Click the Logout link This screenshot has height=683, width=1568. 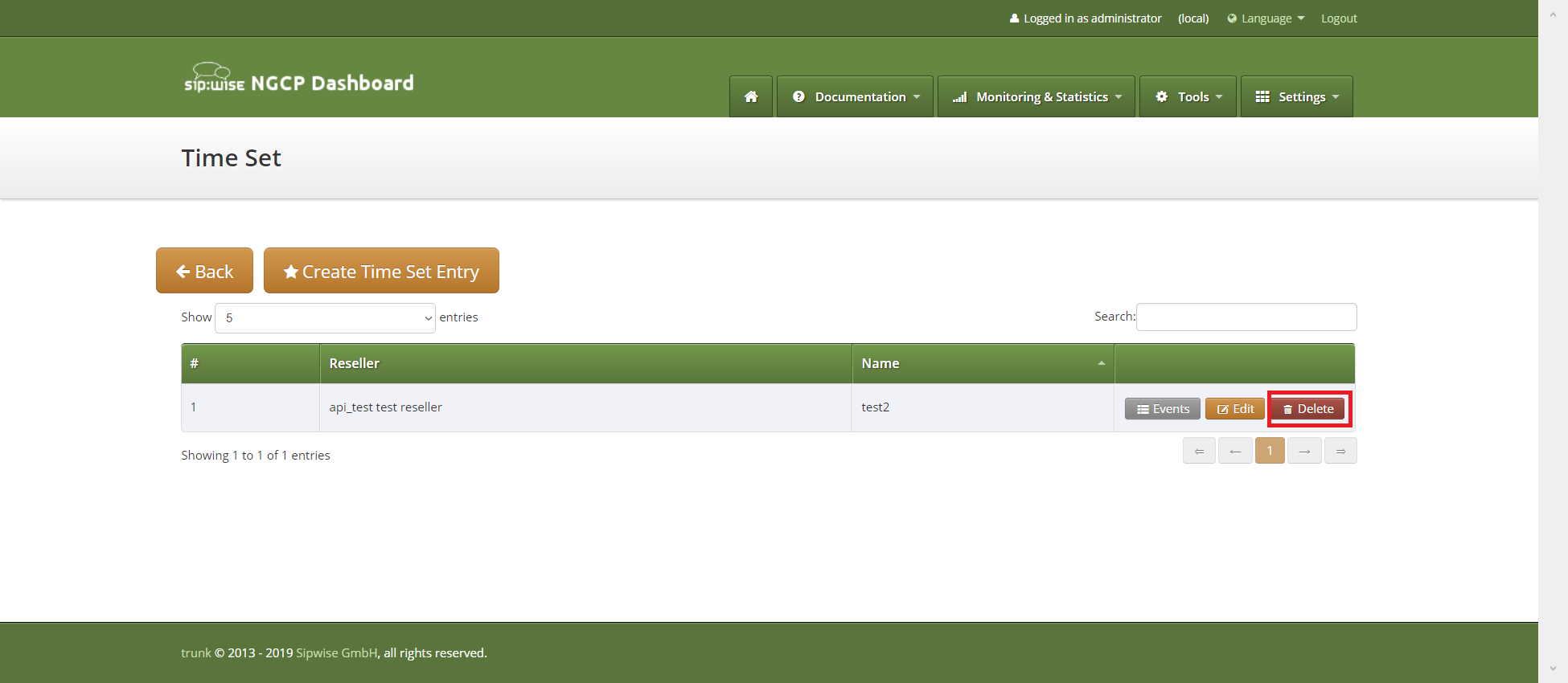point(1338,18)
